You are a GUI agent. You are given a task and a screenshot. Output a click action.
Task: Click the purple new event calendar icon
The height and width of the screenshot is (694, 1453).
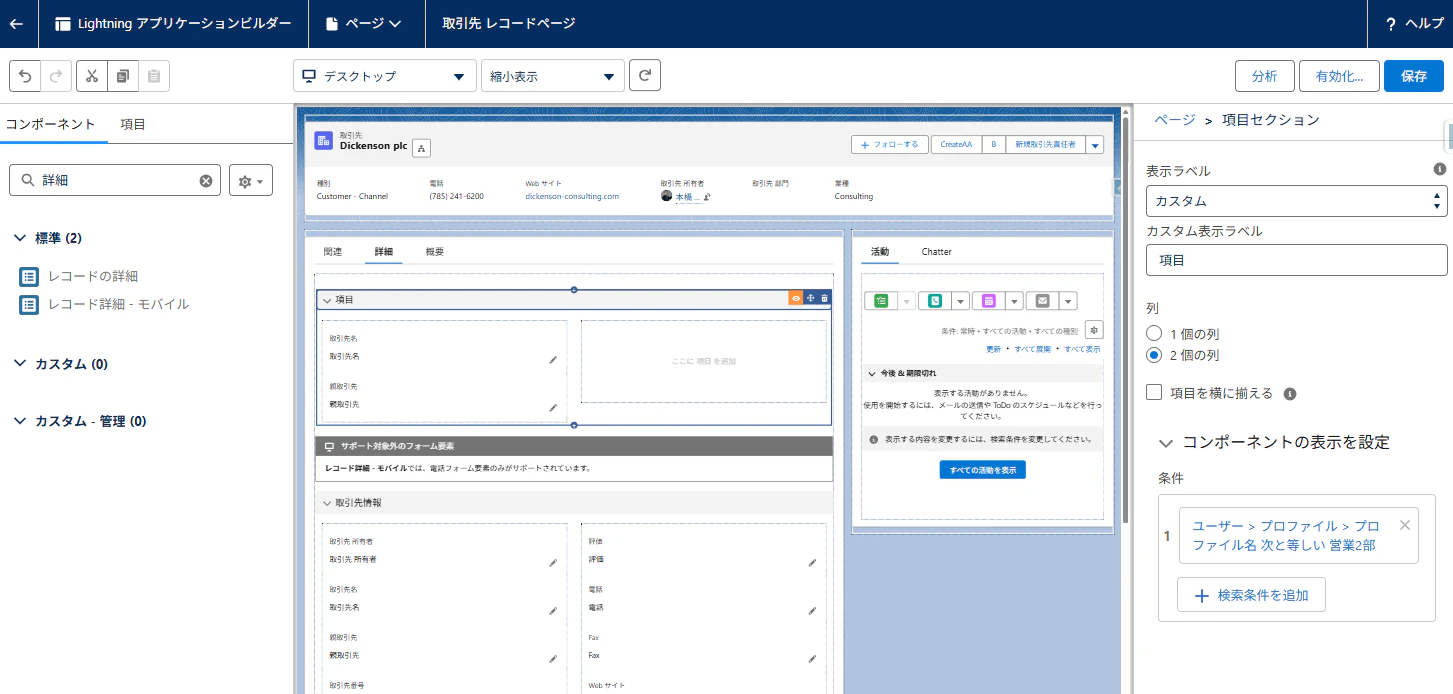coord(989,301)
